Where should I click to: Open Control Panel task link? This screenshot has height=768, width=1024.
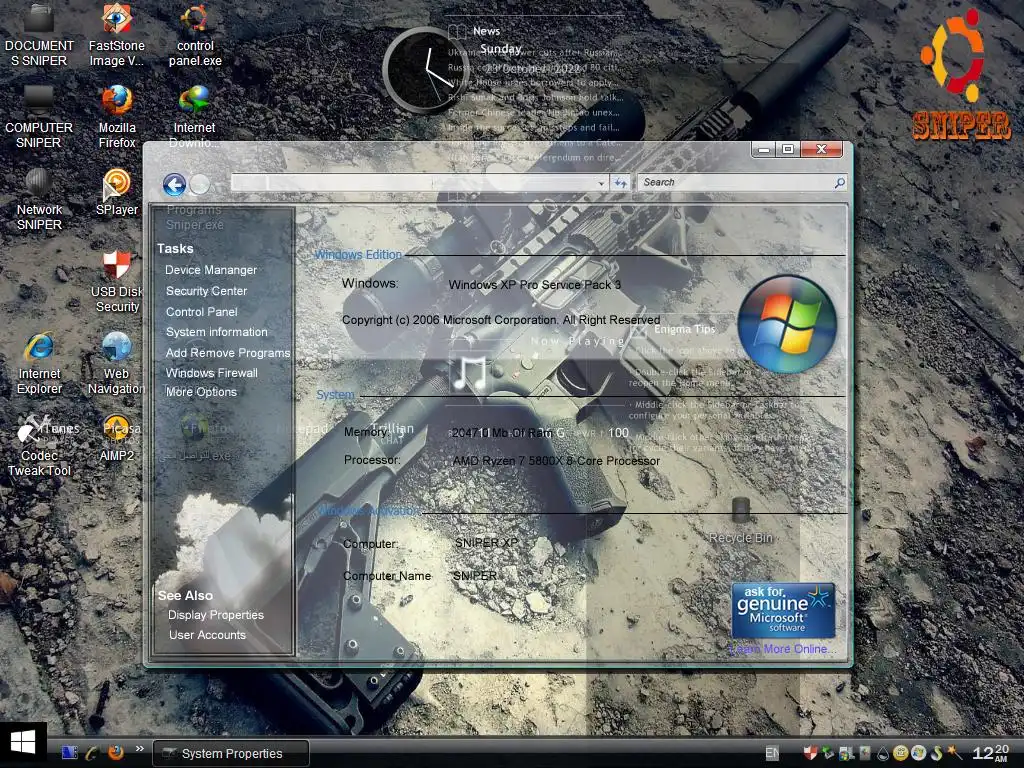point(201,312)
